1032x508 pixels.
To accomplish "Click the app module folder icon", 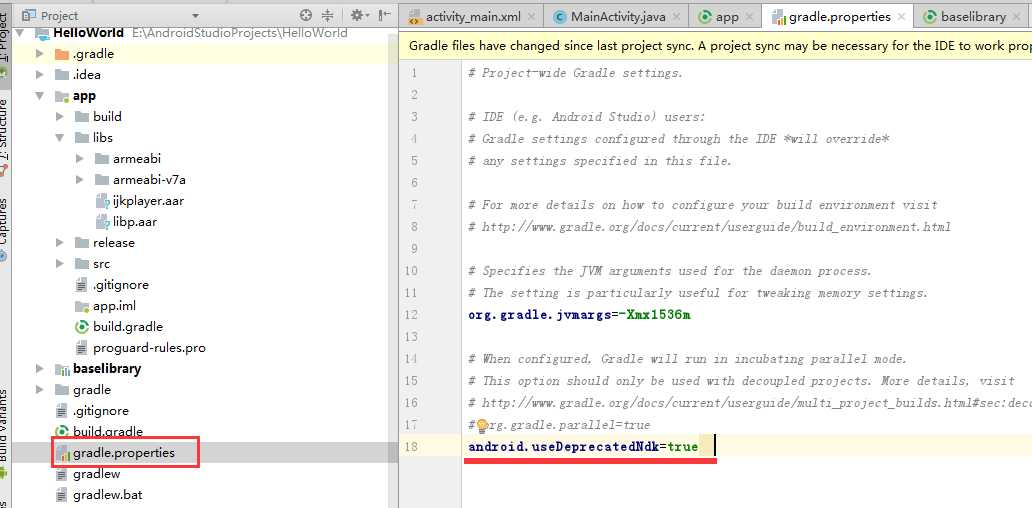I will (62, 96).
